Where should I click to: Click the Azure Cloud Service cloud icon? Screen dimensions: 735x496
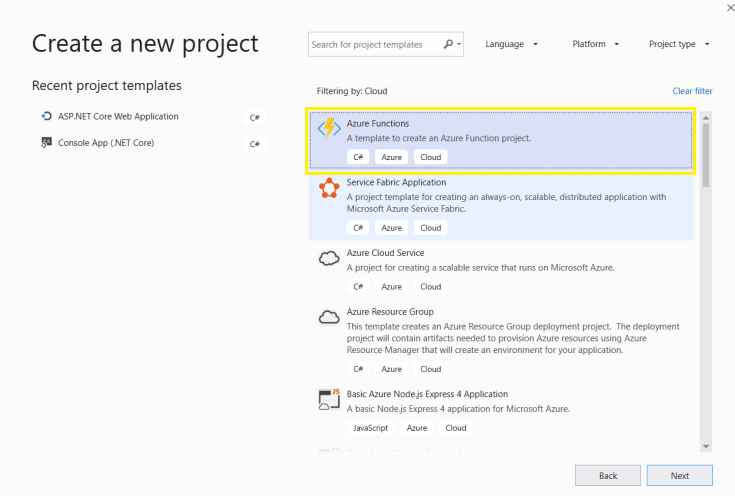click(x=328, y=258)
